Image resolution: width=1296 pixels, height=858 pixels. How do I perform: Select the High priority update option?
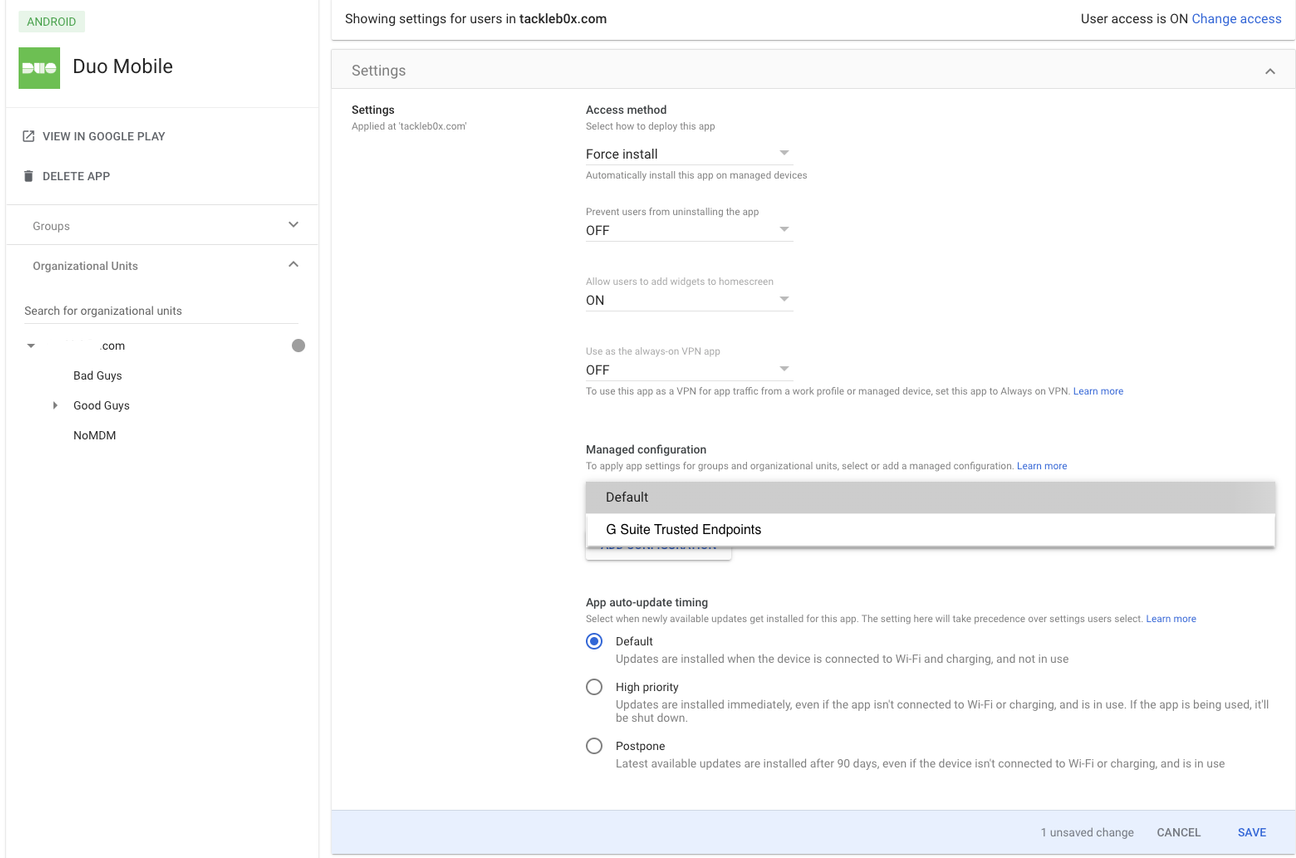pyautogui.click(x=594, y=687)
